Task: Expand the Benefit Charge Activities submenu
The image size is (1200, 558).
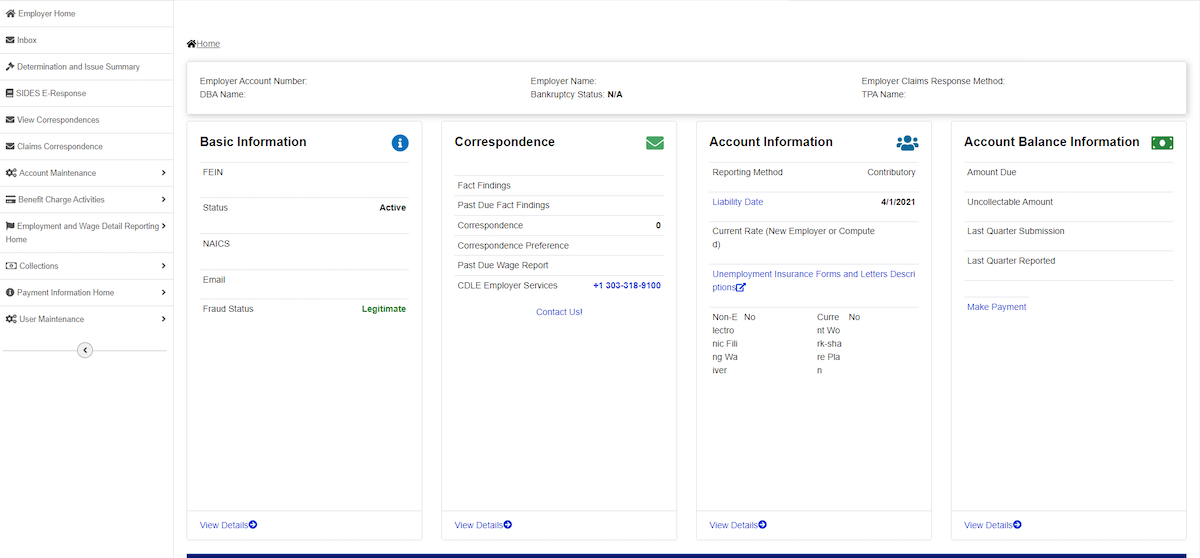Action: point(163,200)
